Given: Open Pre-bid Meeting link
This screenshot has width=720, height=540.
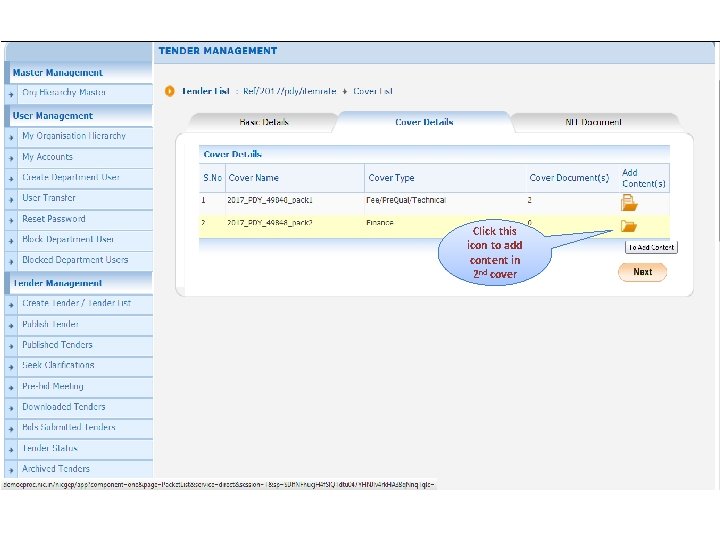Looking at the screenshot, I should [53, 386].
